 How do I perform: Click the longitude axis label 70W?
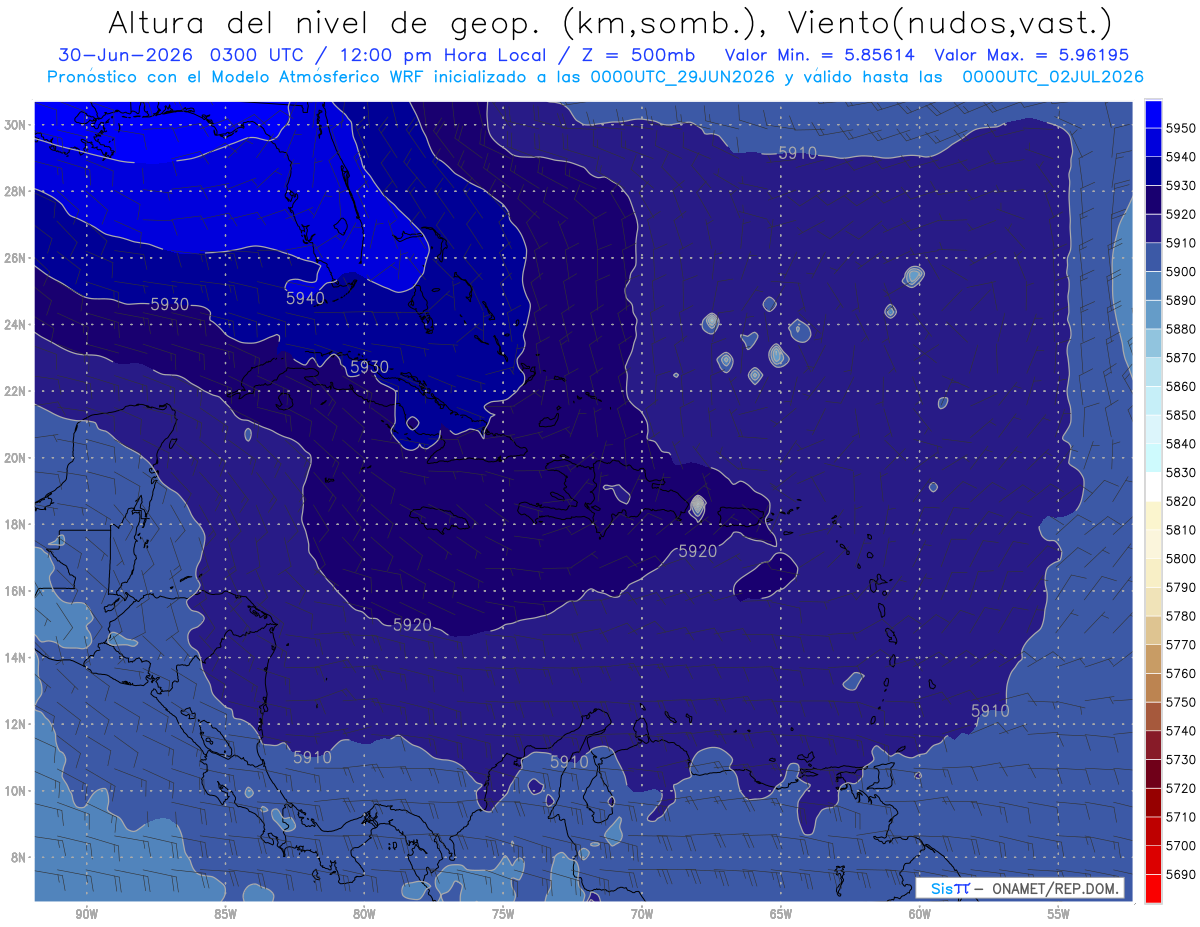tap(642, 914)
